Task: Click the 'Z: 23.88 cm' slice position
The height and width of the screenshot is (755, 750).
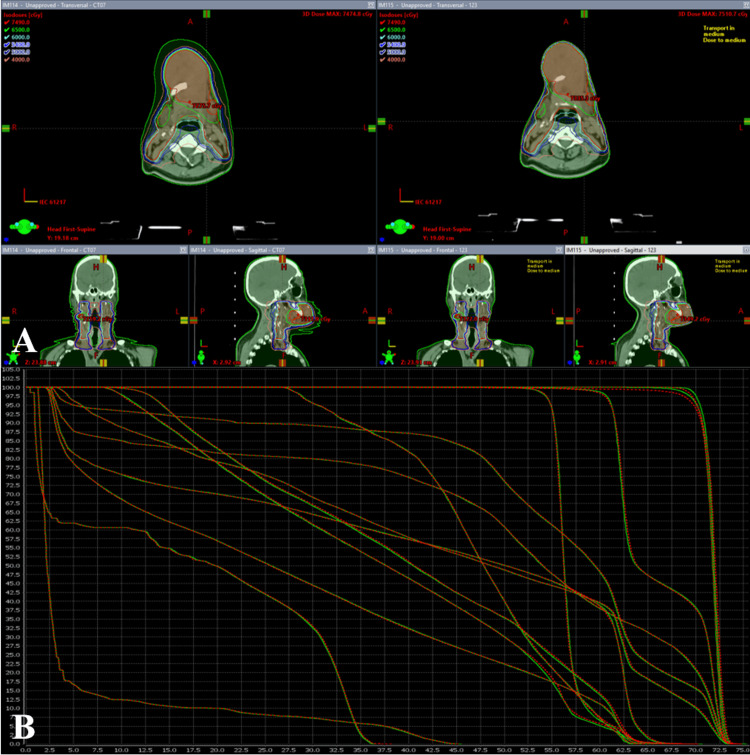Action: pos(39,363)
